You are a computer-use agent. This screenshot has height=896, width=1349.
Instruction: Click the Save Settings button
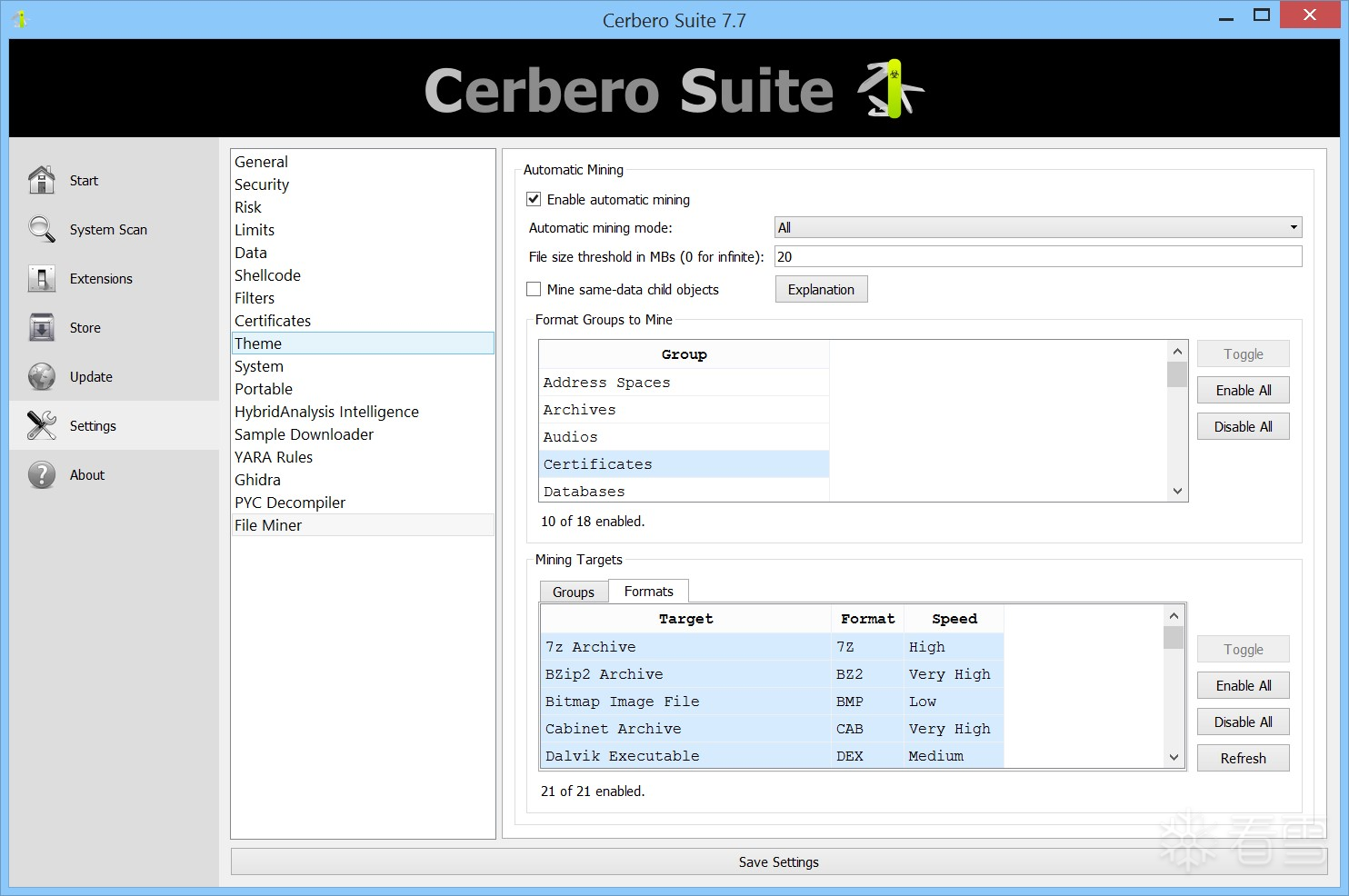[x=779, y=862]
